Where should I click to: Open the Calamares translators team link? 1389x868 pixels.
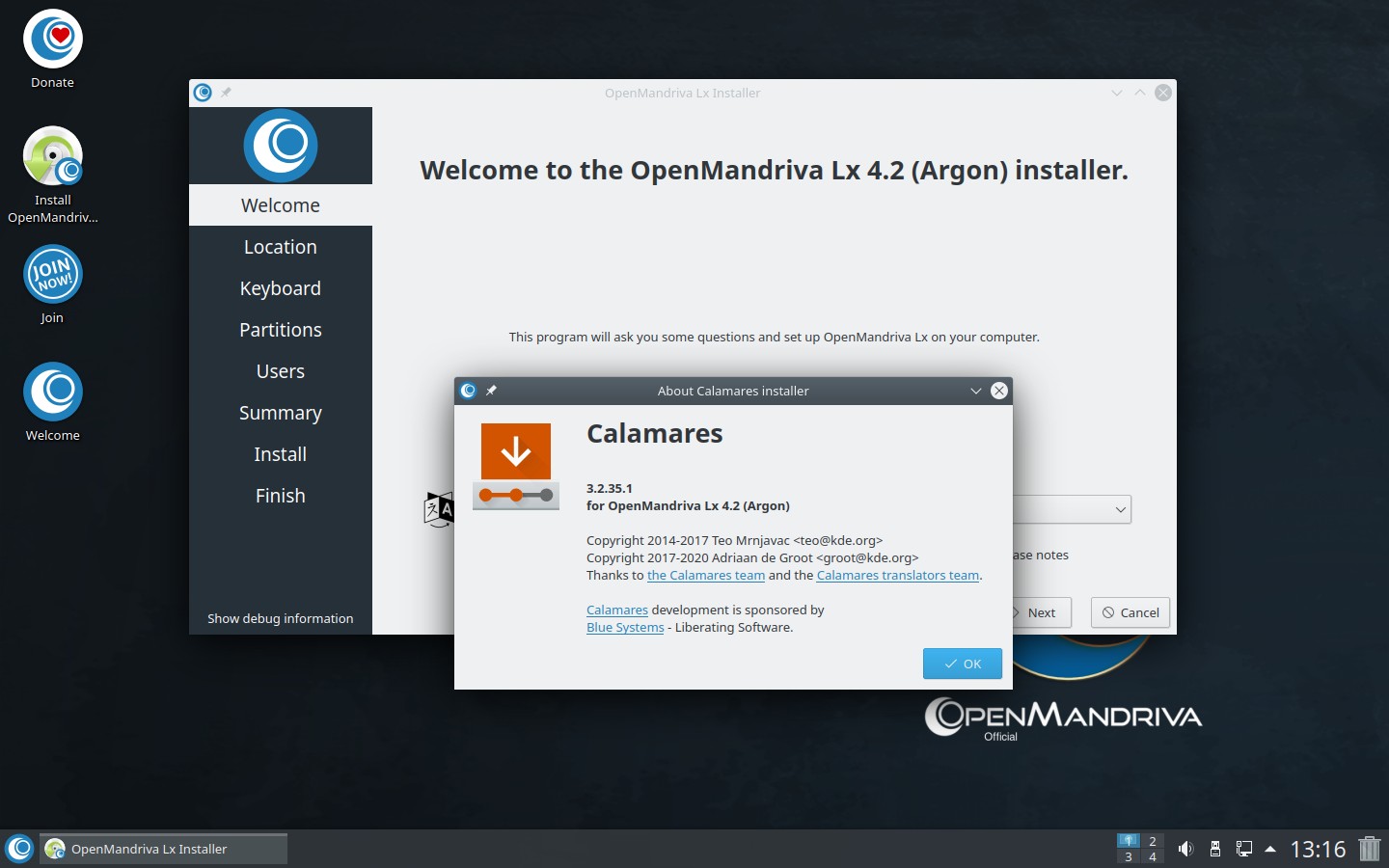click(x=898, y=575)
